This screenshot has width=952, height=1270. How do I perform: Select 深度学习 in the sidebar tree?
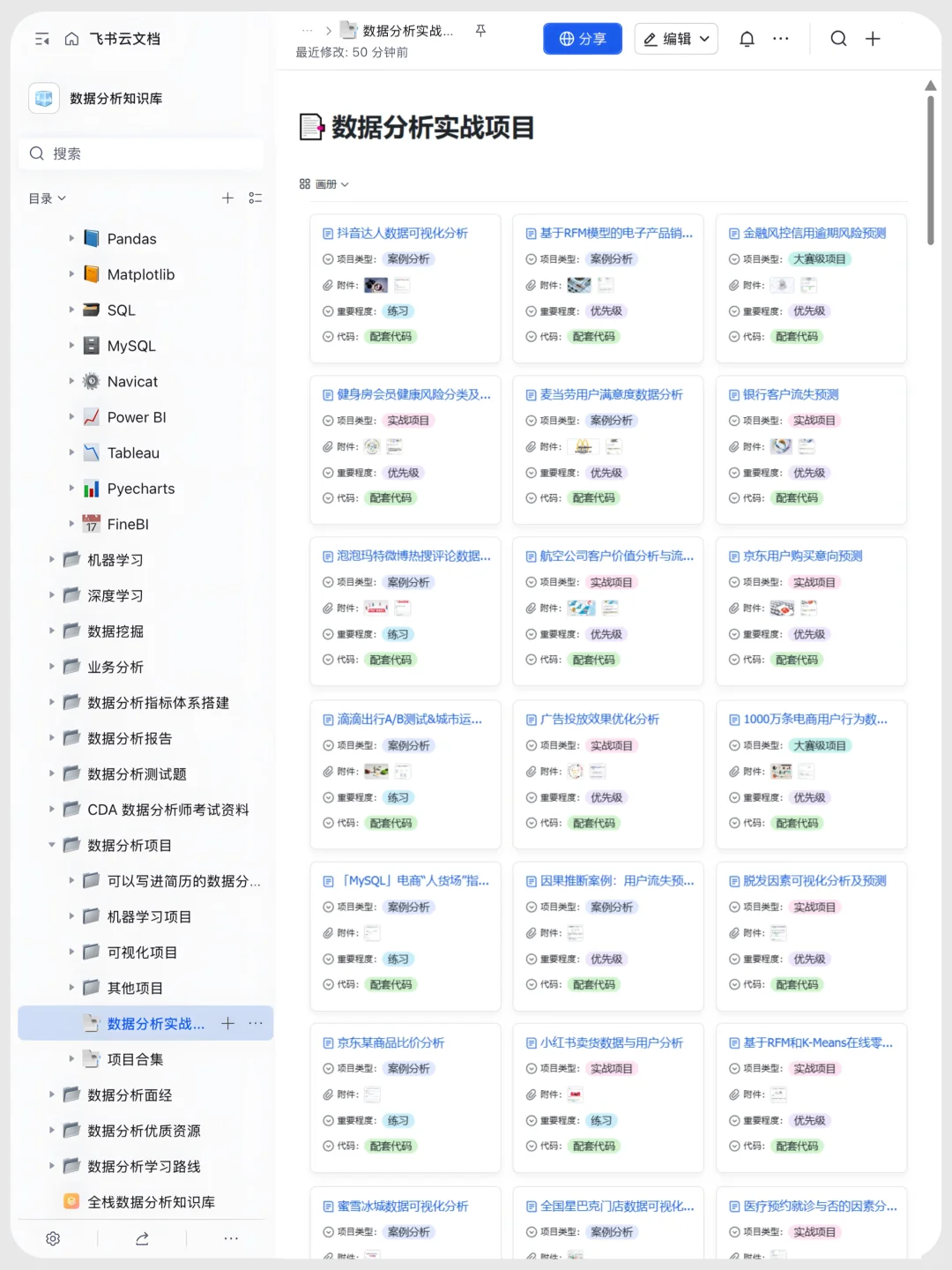coord(115,595)
